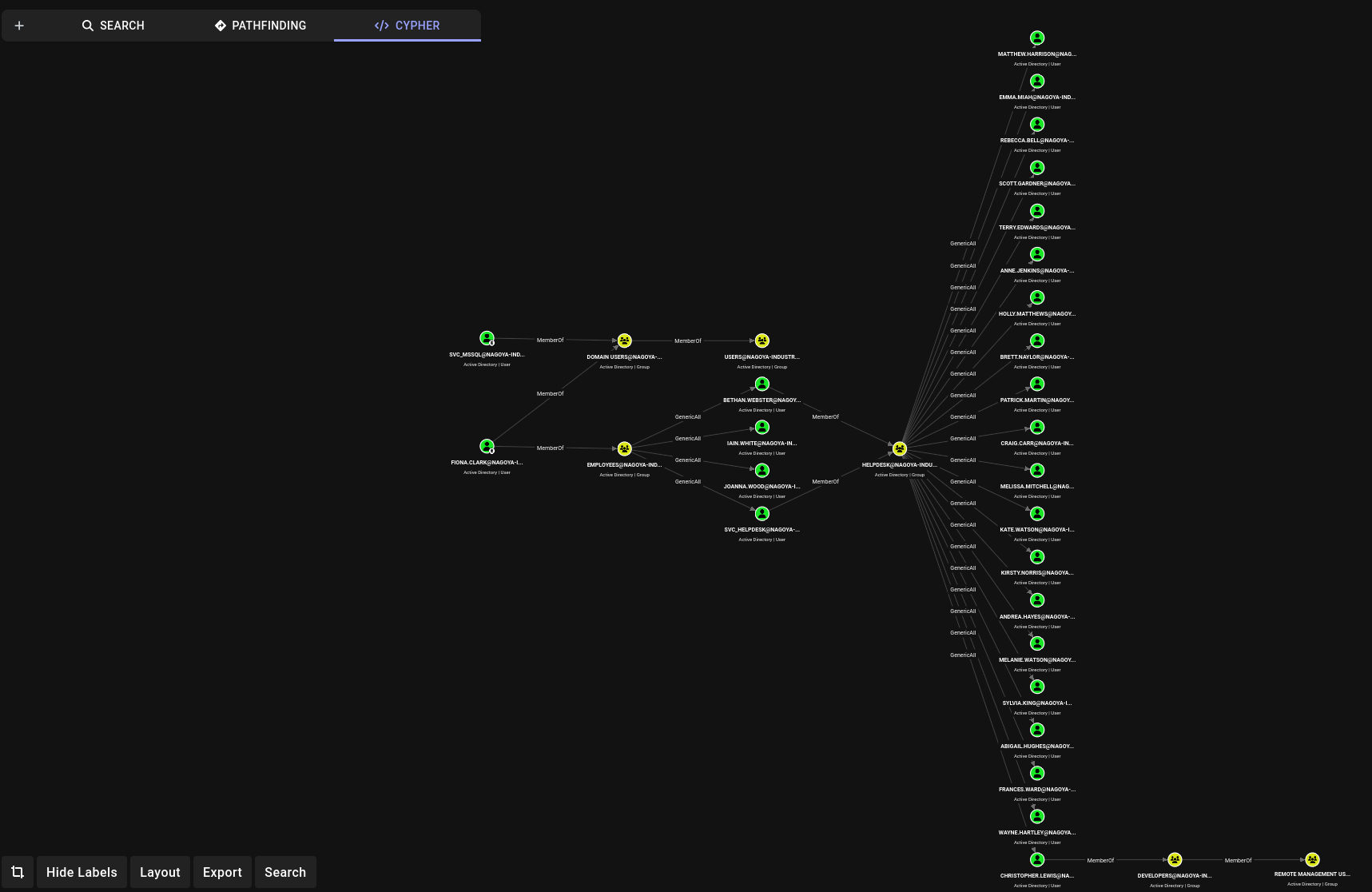Open the Export menu
The height and width of the screenshot is (892, 1372).
[x=222, y=872]
